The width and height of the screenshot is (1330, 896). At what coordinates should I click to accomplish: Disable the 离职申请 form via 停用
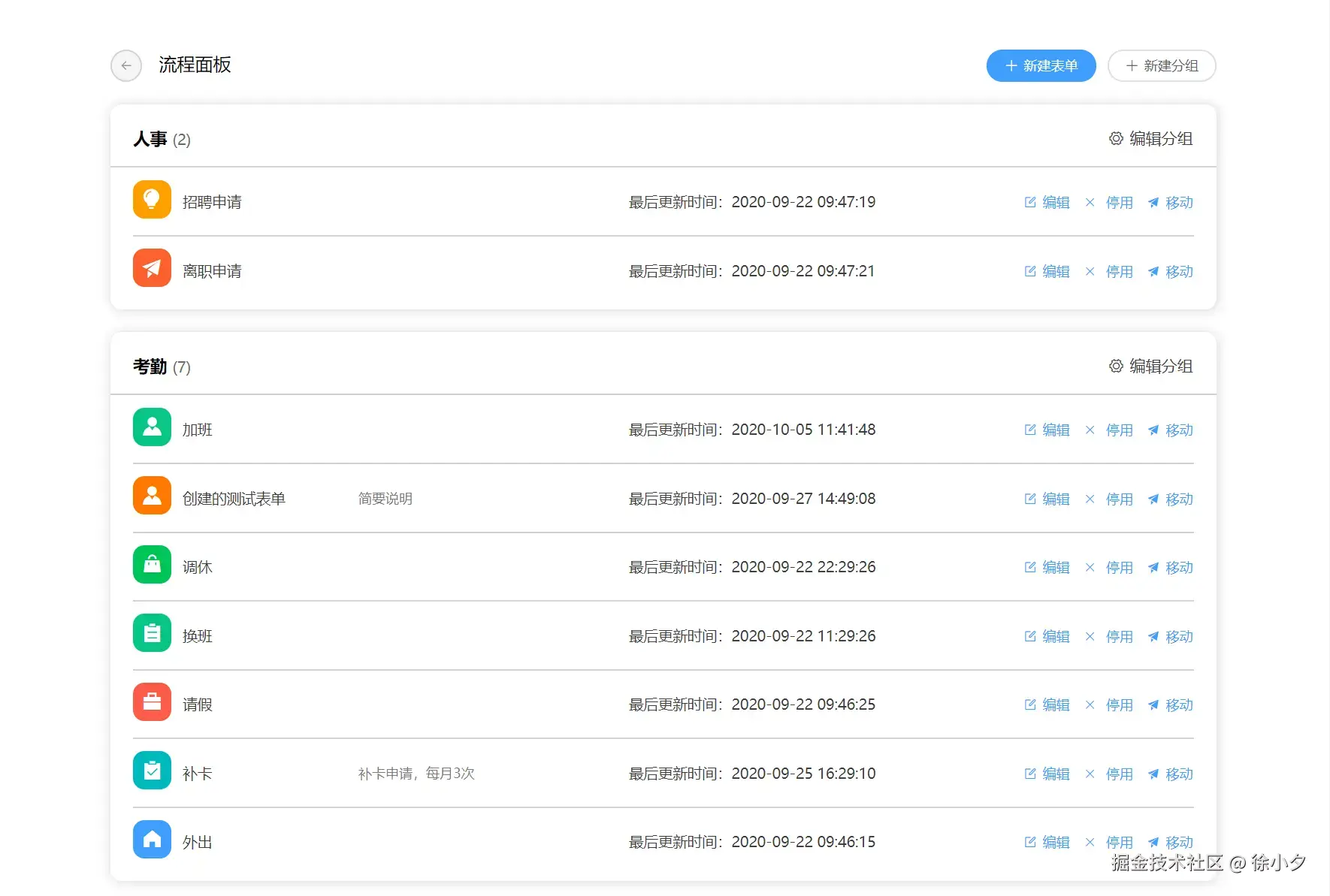(x=1109, y=272)
